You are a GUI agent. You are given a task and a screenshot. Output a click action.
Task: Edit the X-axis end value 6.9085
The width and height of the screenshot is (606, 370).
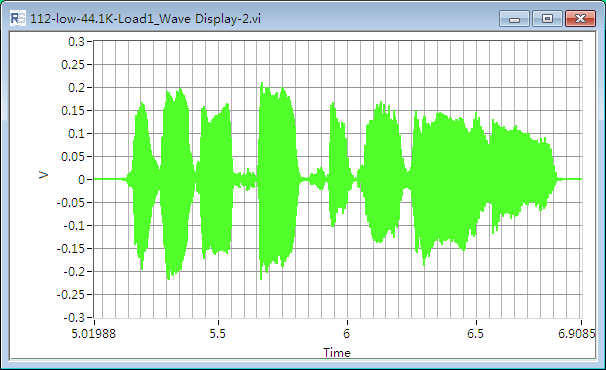pyautogui.click(x=577, y=334)
